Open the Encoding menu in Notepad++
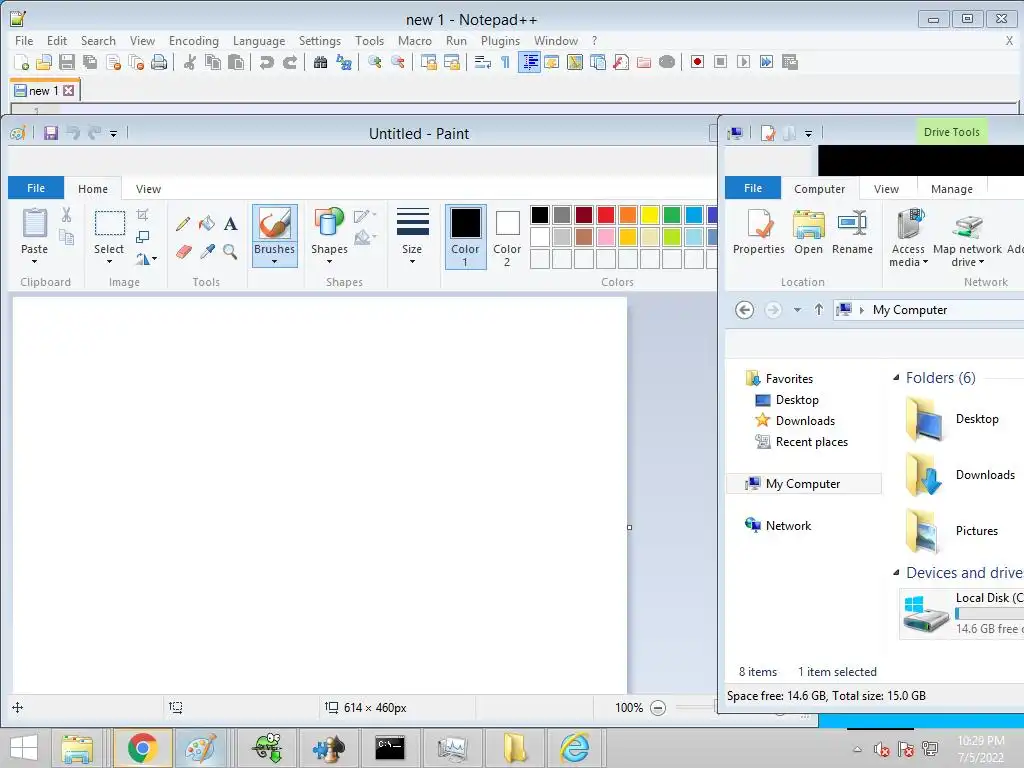 pyautogui.click(x=194, y=40)
